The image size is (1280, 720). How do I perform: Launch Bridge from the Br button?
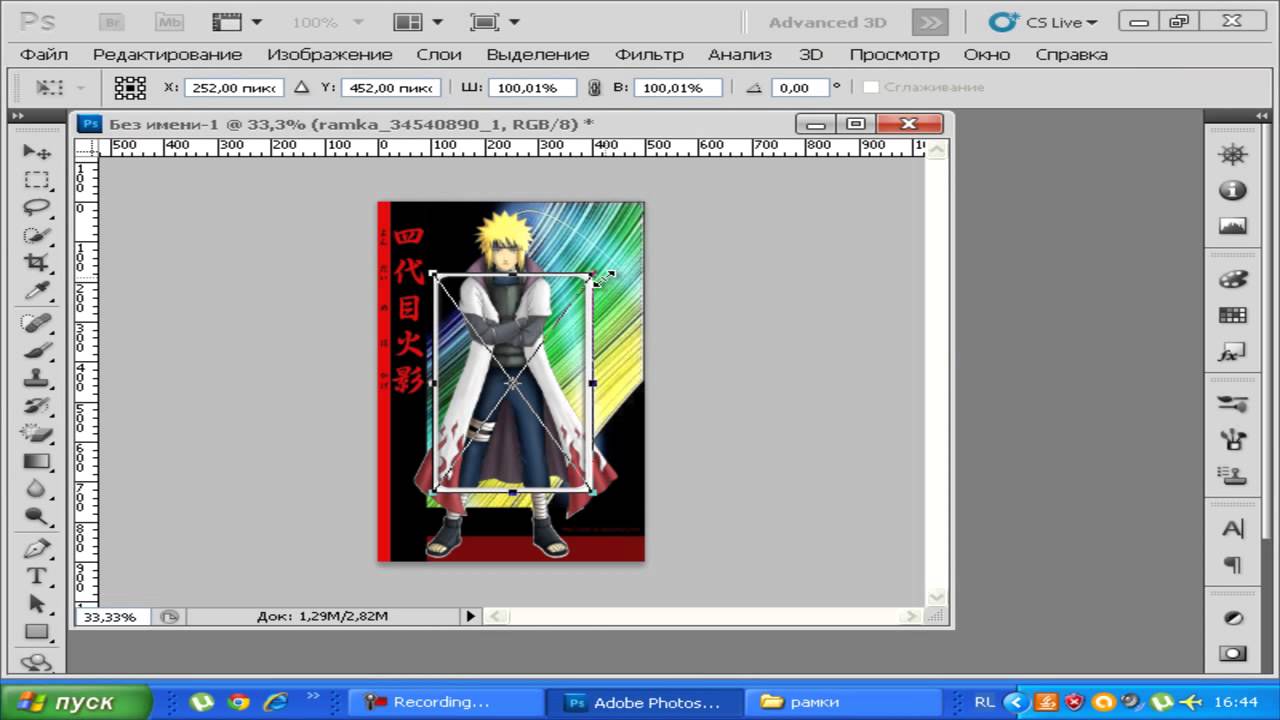click(x=112, y=21)
